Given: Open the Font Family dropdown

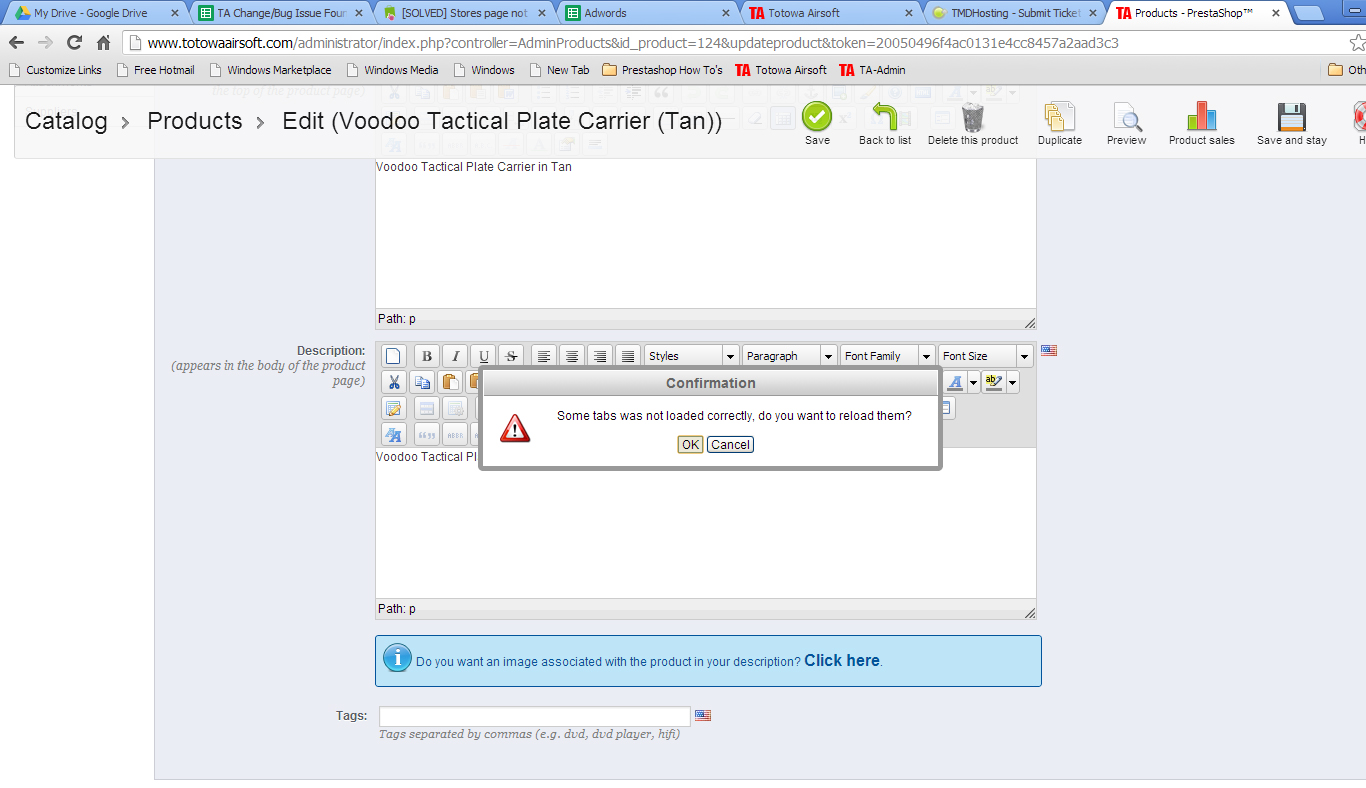Looking at the screenshot, I should click(x=888, y=356).
